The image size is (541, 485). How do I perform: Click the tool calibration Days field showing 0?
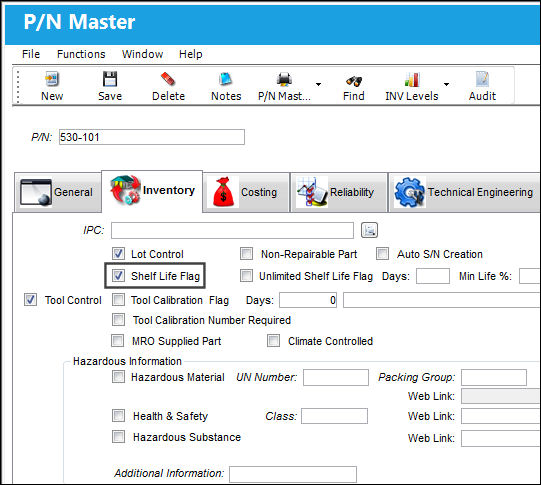(308, 300)
